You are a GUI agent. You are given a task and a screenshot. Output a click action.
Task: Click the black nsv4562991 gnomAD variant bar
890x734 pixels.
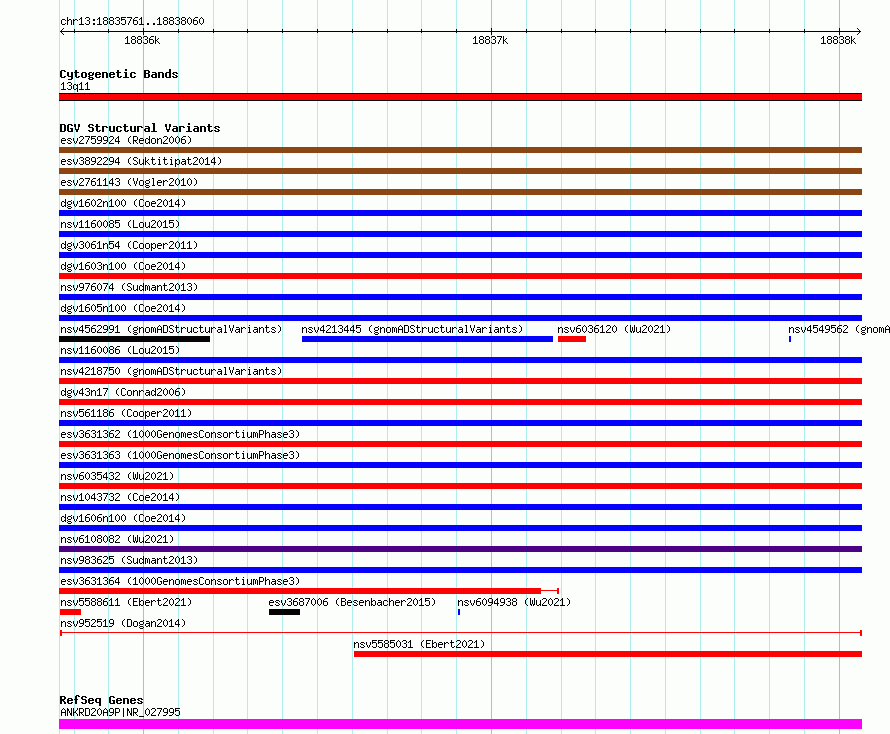point(135,339)
